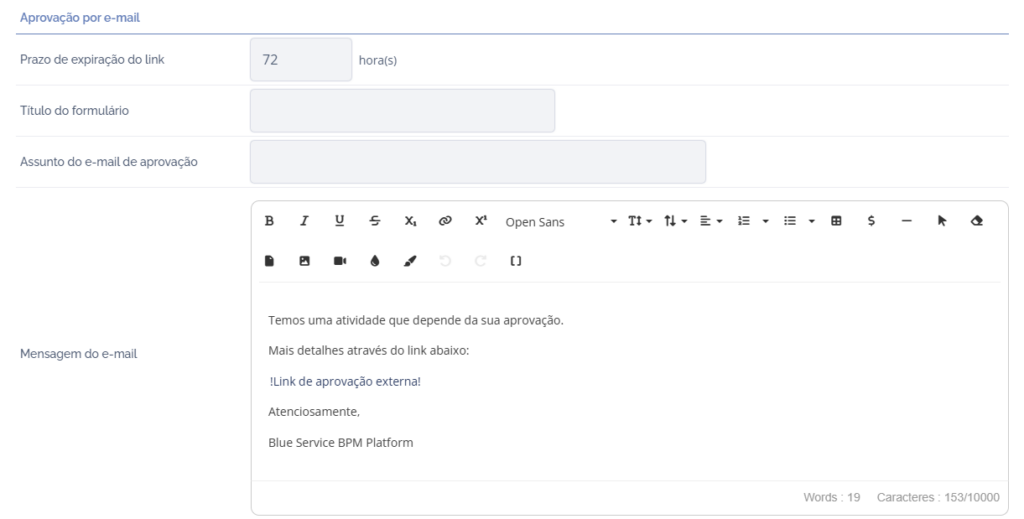The height and width of the screenshot is (519, 1024).
Task: Insert a hyperlink with the link icon
Action: click(445, 222)
